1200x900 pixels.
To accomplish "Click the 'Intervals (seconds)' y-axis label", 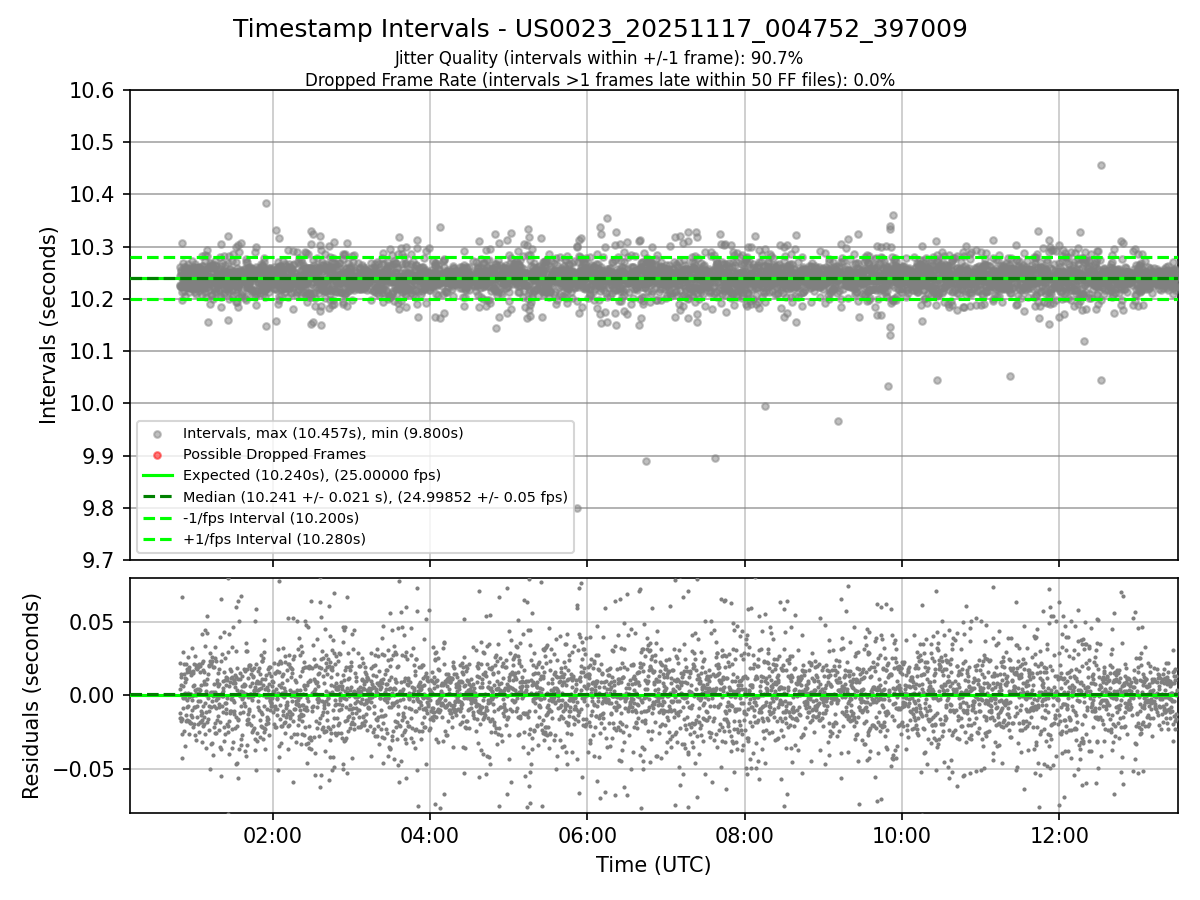I will (x=49, y=325).
